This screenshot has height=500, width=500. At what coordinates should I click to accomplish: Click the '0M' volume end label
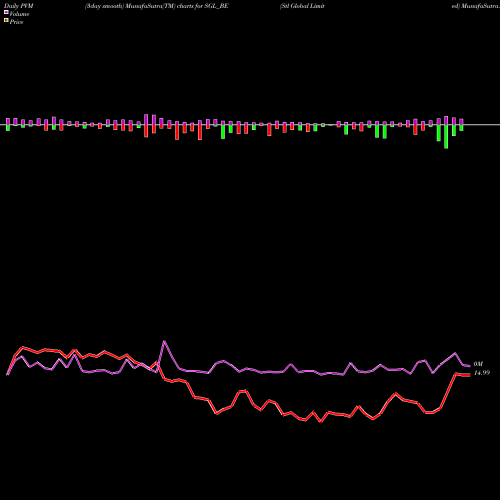tap(478, 364)
